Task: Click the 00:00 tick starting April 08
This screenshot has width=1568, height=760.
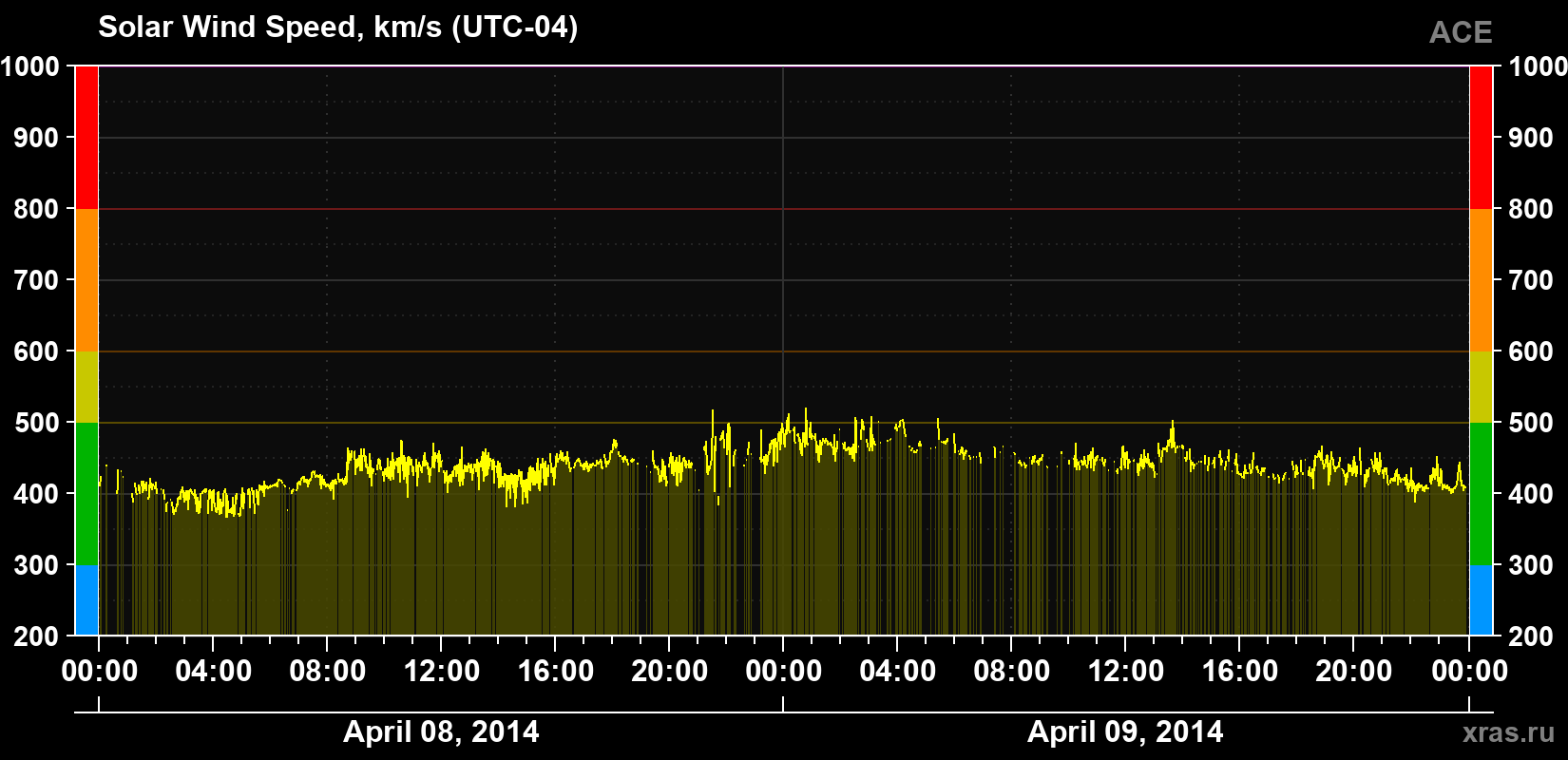Action: (99, 672)
